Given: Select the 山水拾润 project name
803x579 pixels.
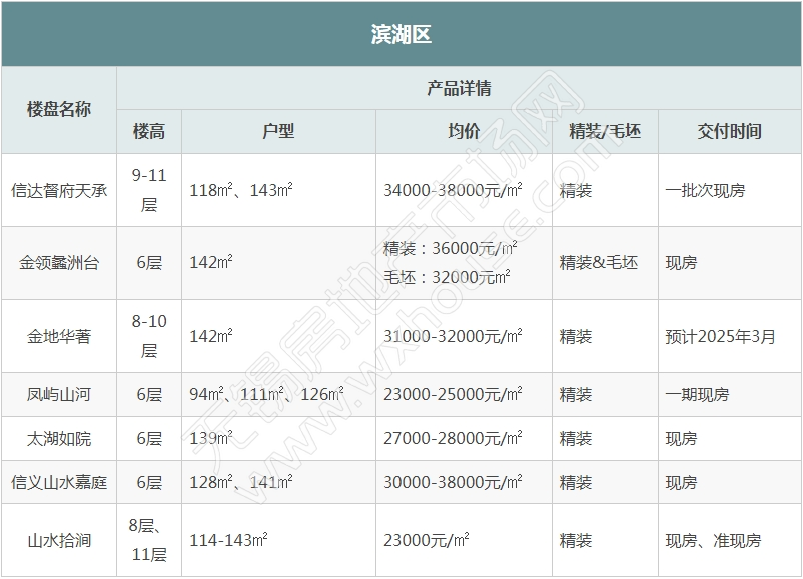Looking at the screenshot, I should [x=59, y=541].
